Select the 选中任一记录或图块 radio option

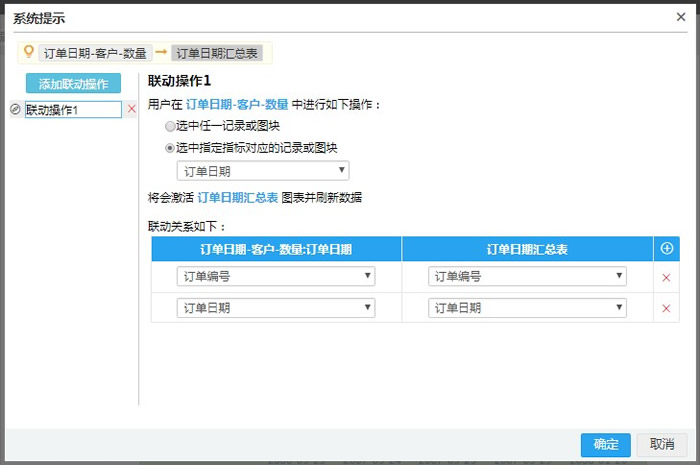170,126
